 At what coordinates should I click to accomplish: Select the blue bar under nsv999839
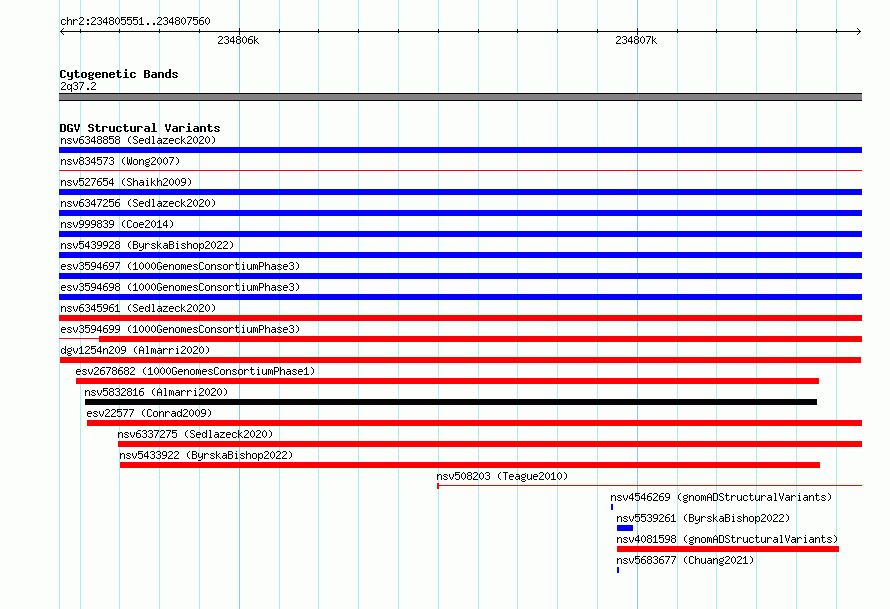tap(460, 234)
